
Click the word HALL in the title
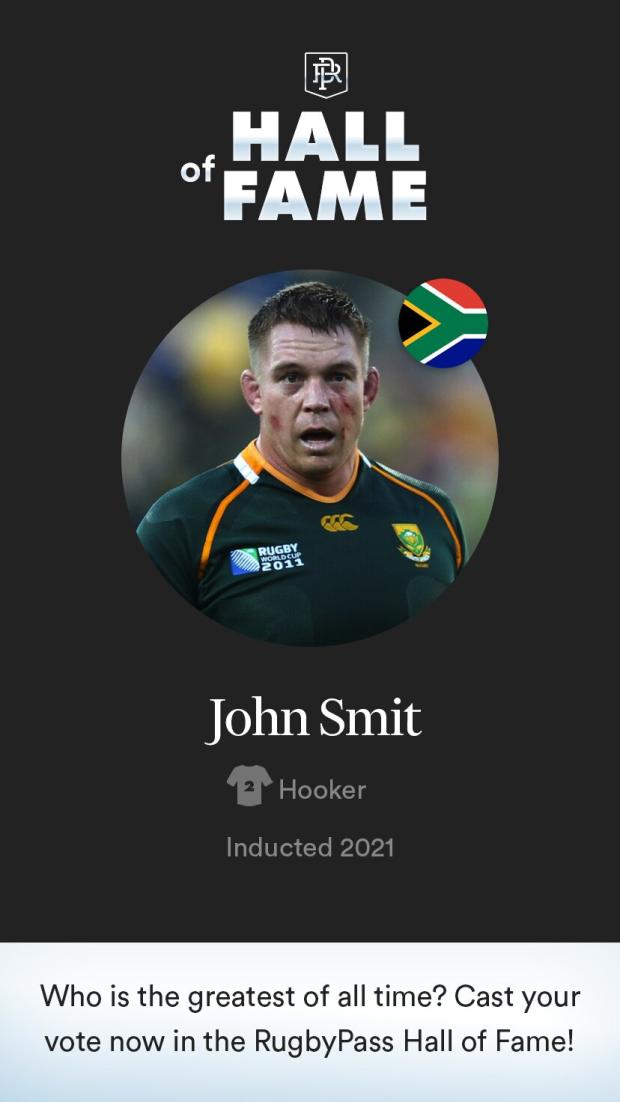(325, 136)
